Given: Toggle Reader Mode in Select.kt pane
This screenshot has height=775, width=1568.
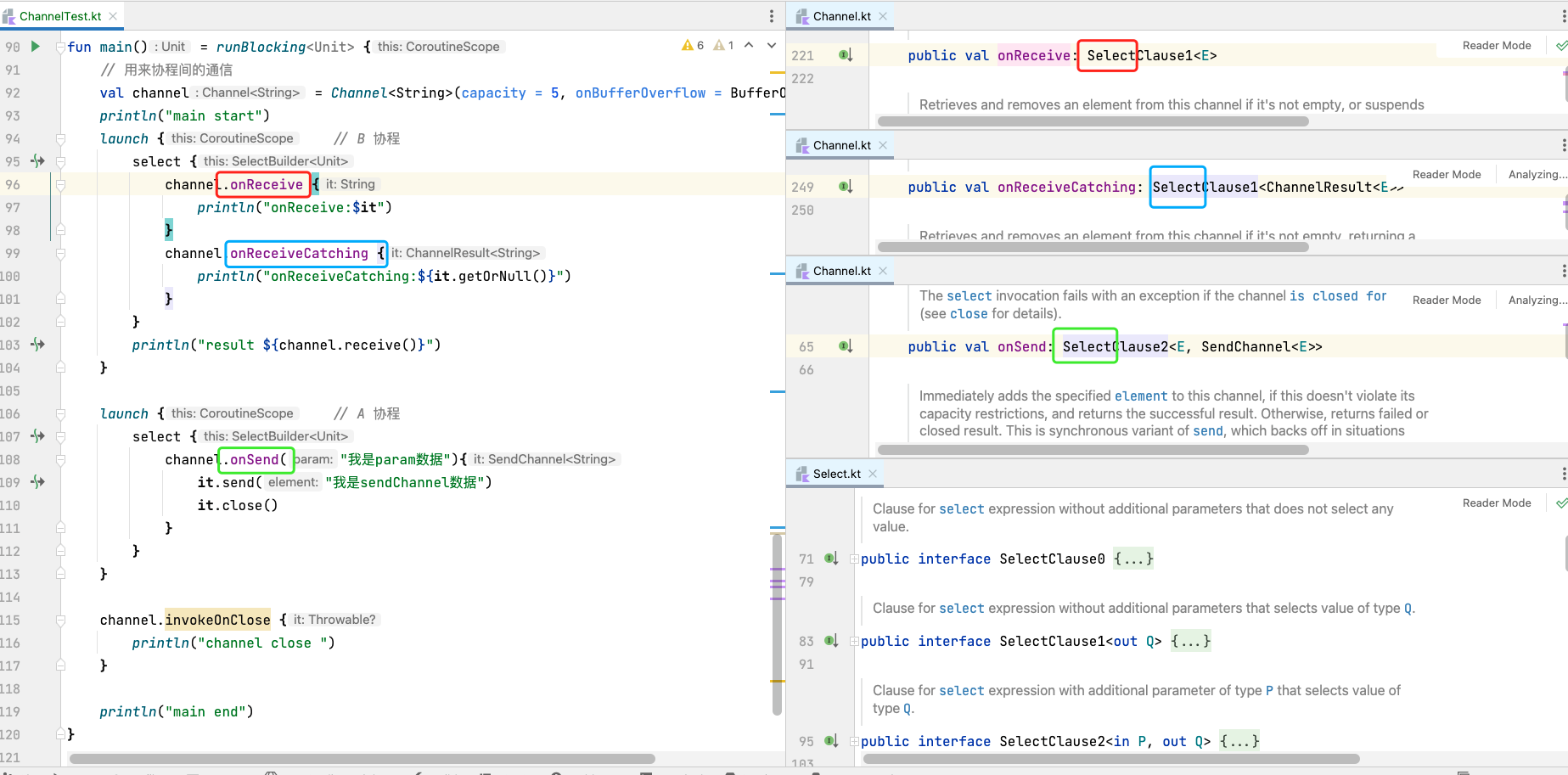Looking at the screenshot, I should (1497, 503).
